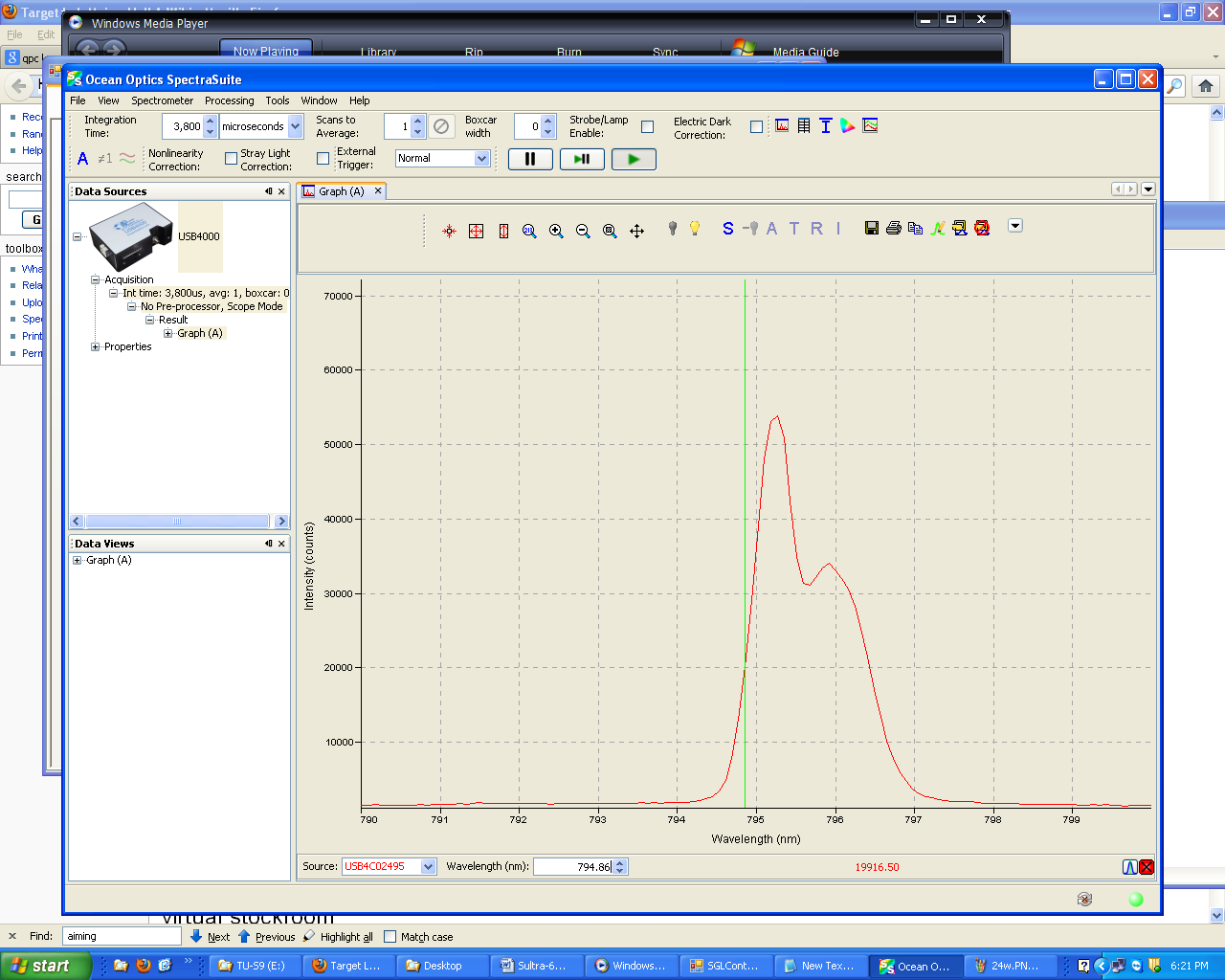Tick Match case checkbox in Find bar
Viewport: 1225px width, 980px height.
390,937
